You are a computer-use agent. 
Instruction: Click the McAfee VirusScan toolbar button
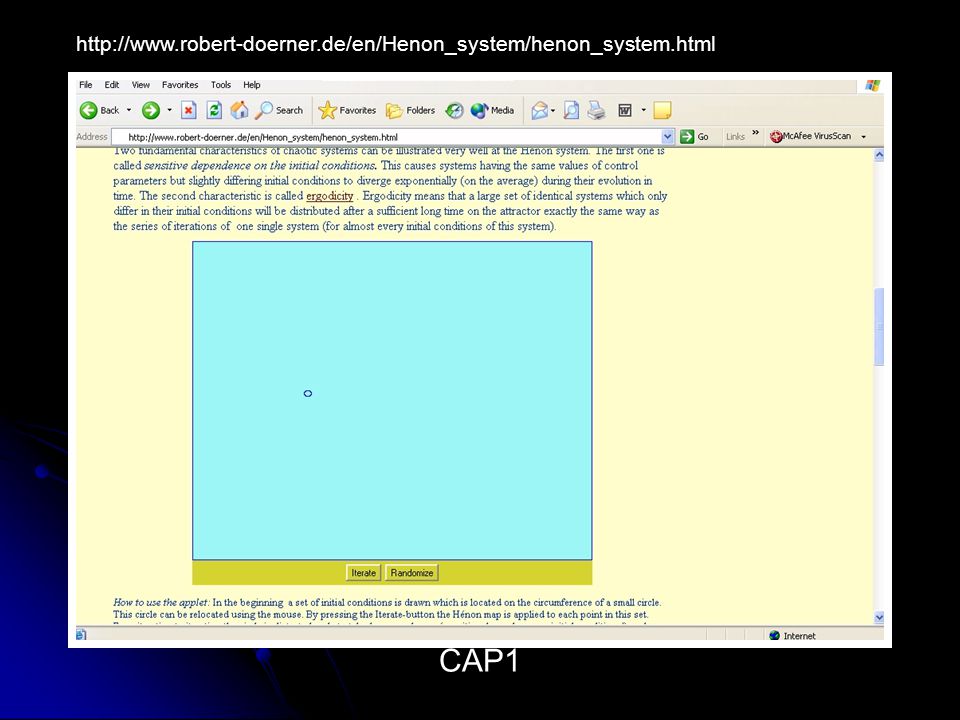(811, 136)
